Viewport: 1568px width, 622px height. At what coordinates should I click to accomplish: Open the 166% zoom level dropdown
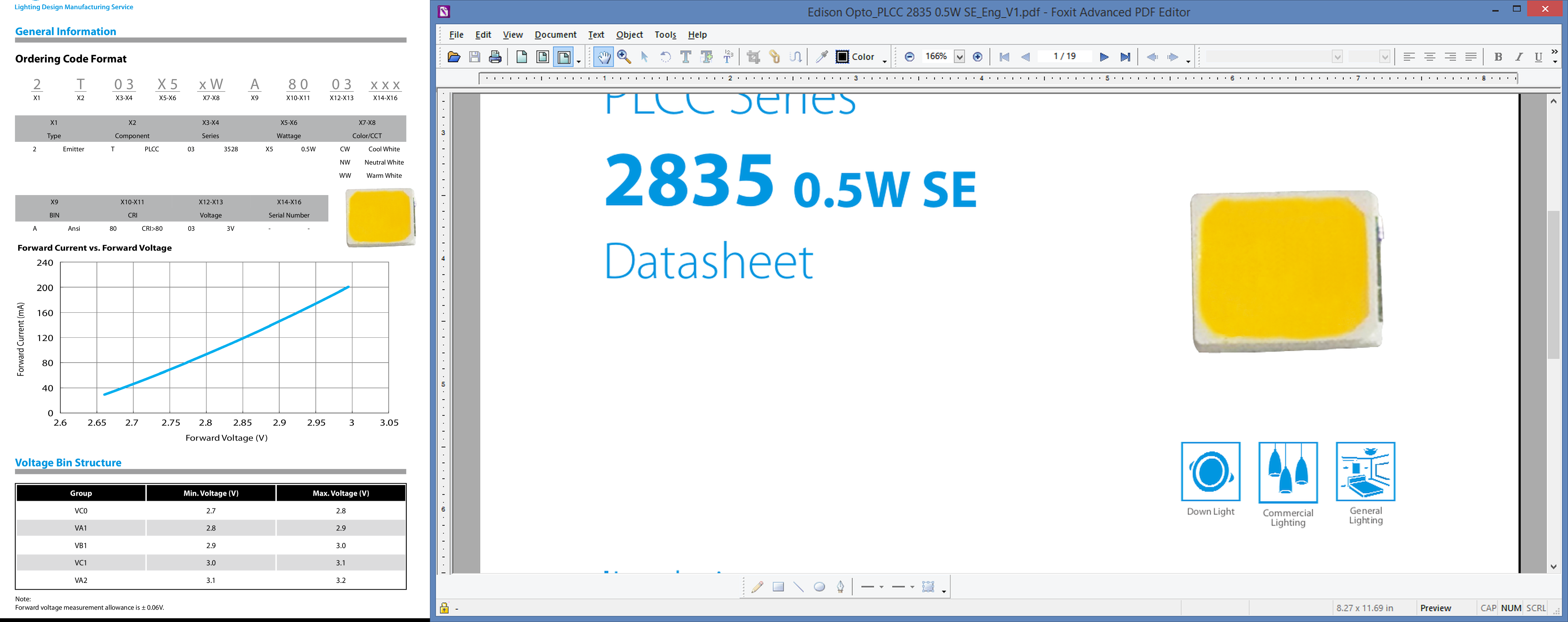pyautogui.click(x=959, y=57)
